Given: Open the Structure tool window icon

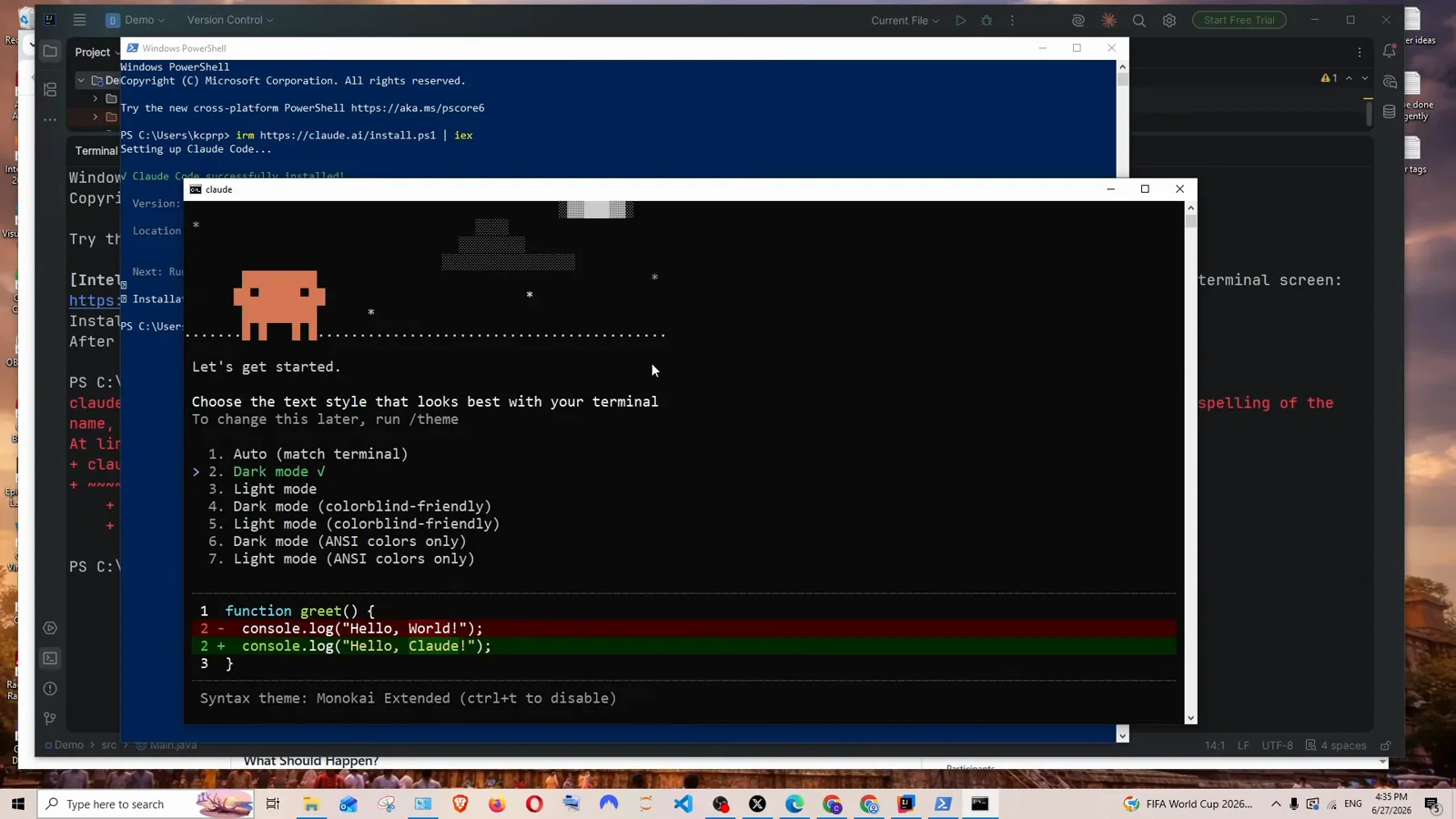Looking at the screenshot, I should 50,89.
